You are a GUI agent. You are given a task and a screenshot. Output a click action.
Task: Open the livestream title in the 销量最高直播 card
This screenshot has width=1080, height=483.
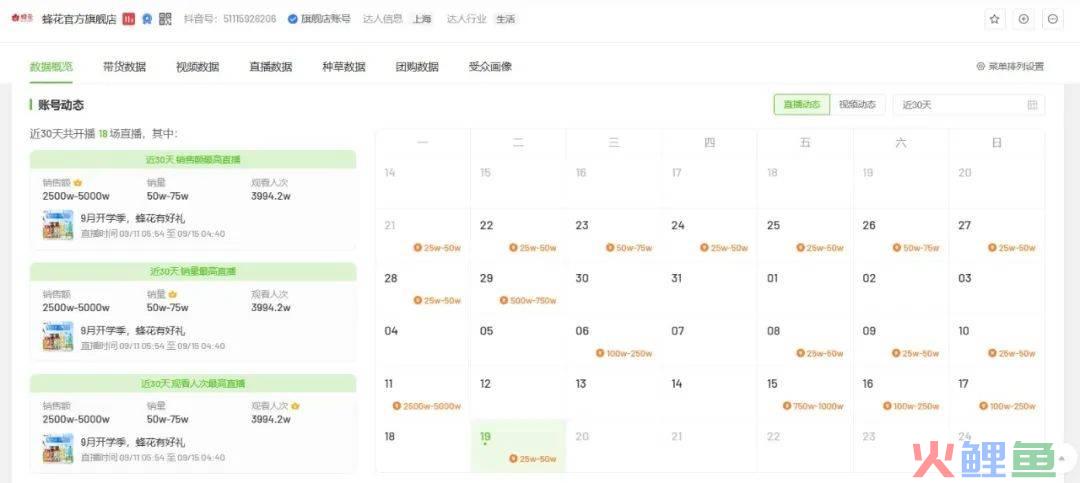click(132, 331)
